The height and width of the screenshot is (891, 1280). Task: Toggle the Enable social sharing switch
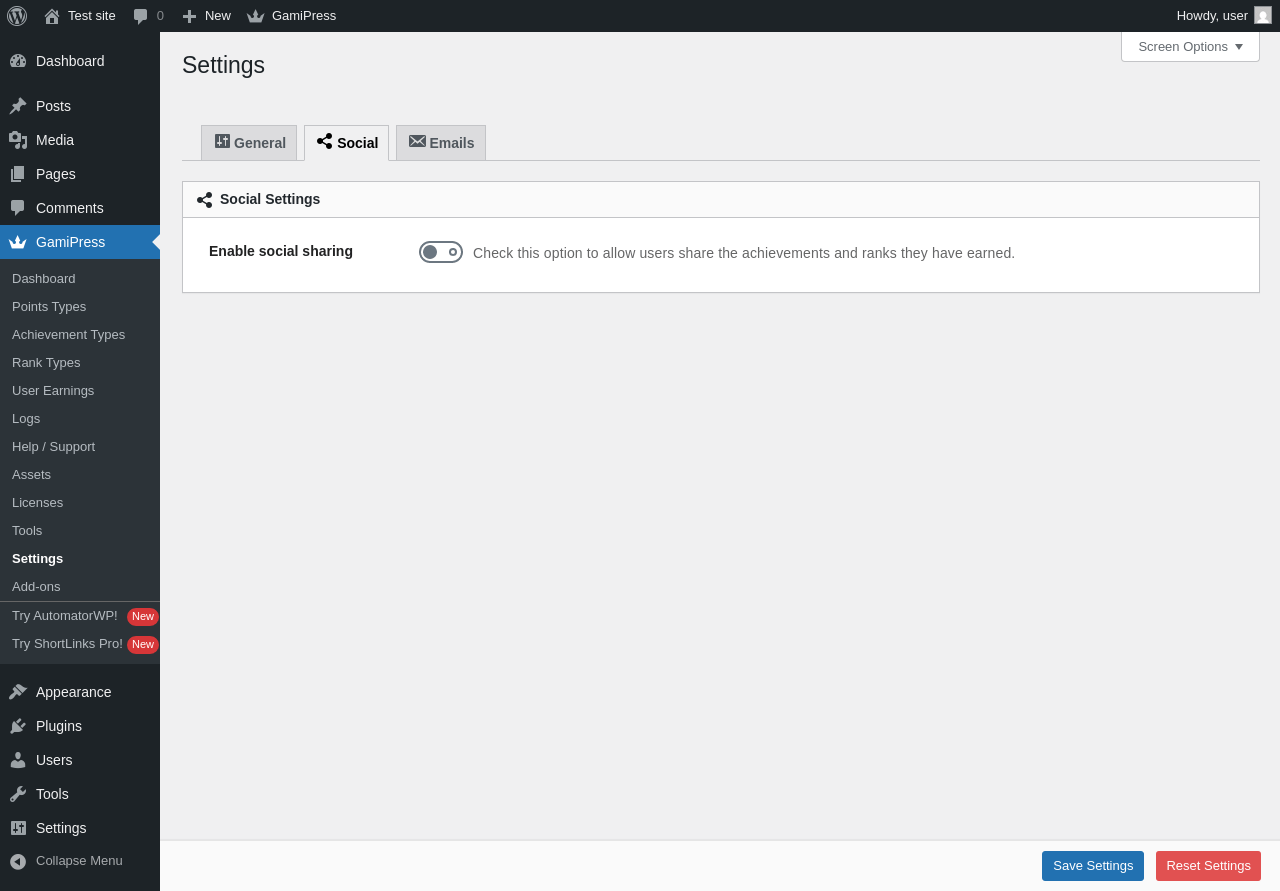coord(441,252)
